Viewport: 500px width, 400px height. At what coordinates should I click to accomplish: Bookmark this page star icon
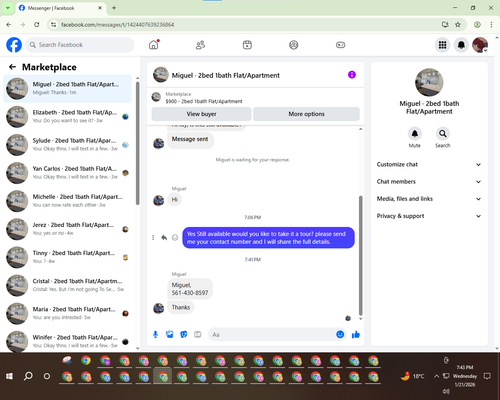[x=458, y=24]
